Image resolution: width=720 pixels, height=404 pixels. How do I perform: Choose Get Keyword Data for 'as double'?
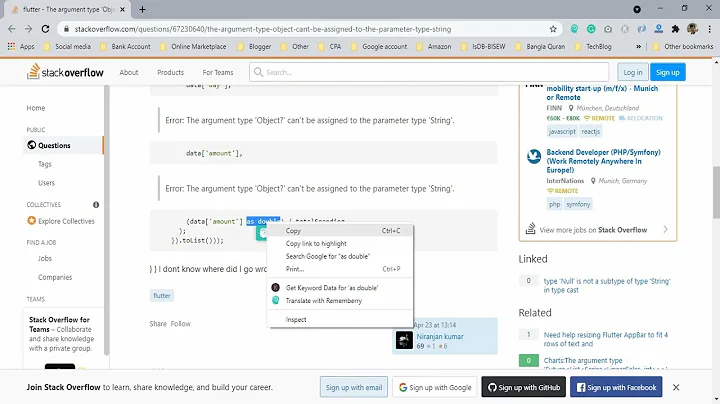(340, 288)
